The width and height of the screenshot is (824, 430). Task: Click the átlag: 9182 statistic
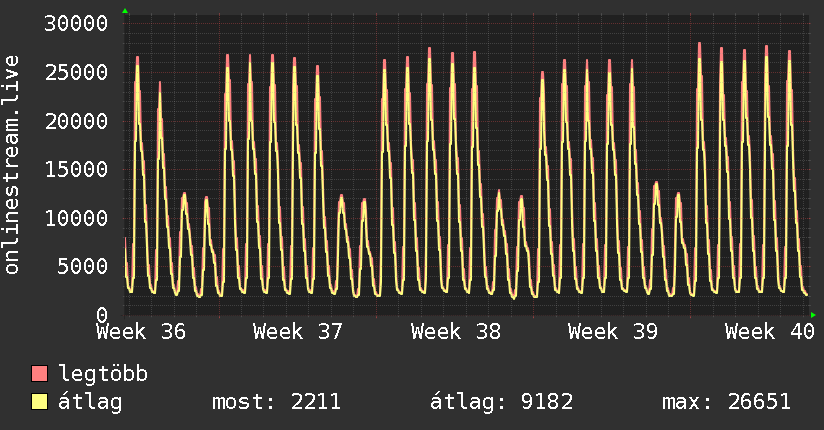(x=501, y=402)
